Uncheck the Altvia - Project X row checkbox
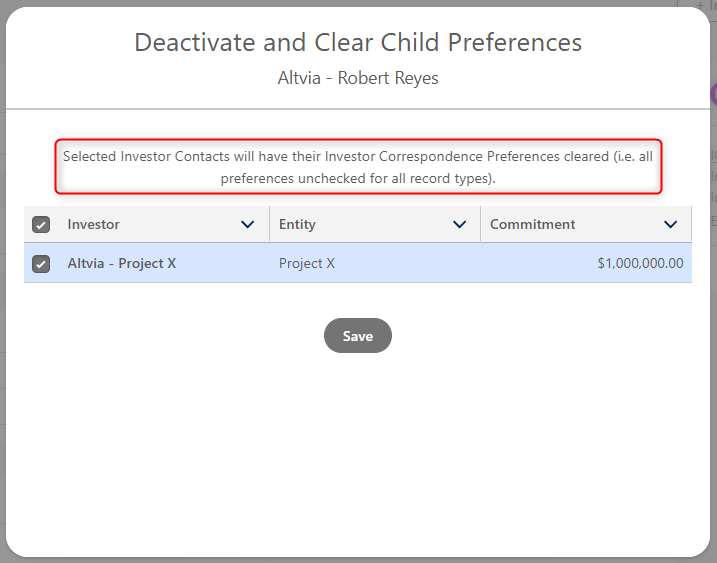This screenshot has width=717, height=563. 41,264
